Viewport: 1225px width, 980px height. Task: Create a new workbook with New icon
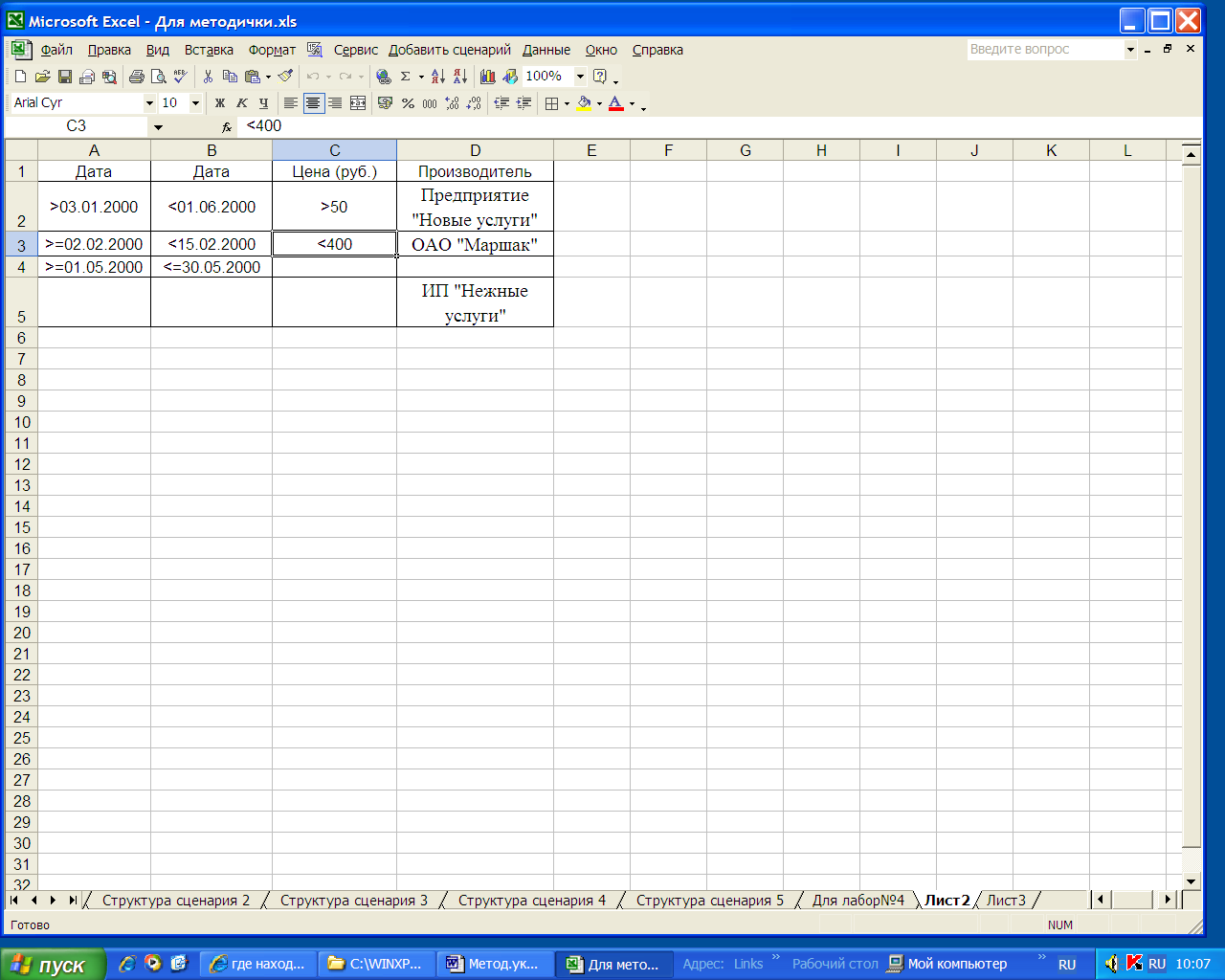click(x=20, y=77)
